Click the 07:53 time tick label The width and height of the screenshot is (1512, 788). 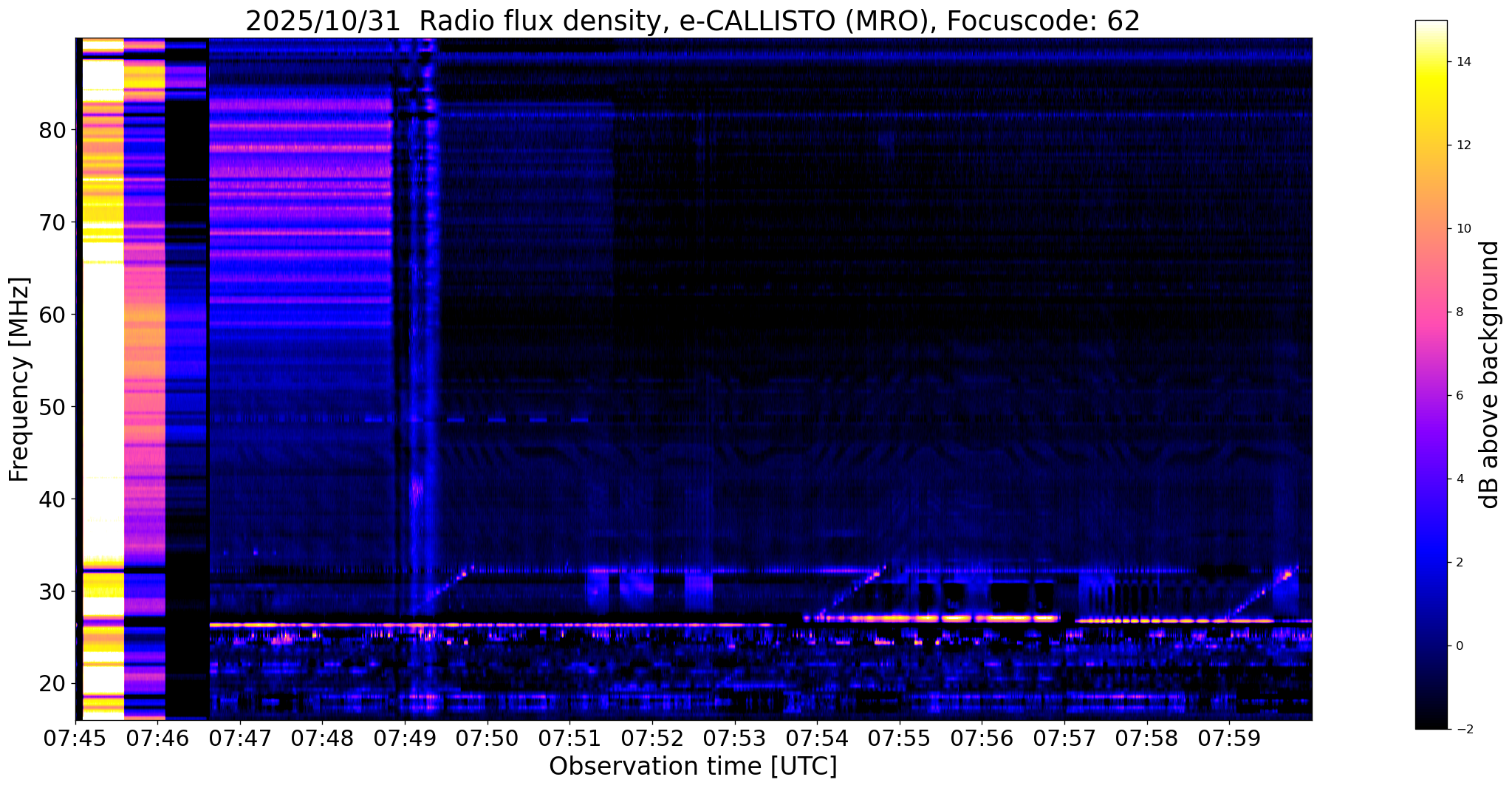coord(734,737)
